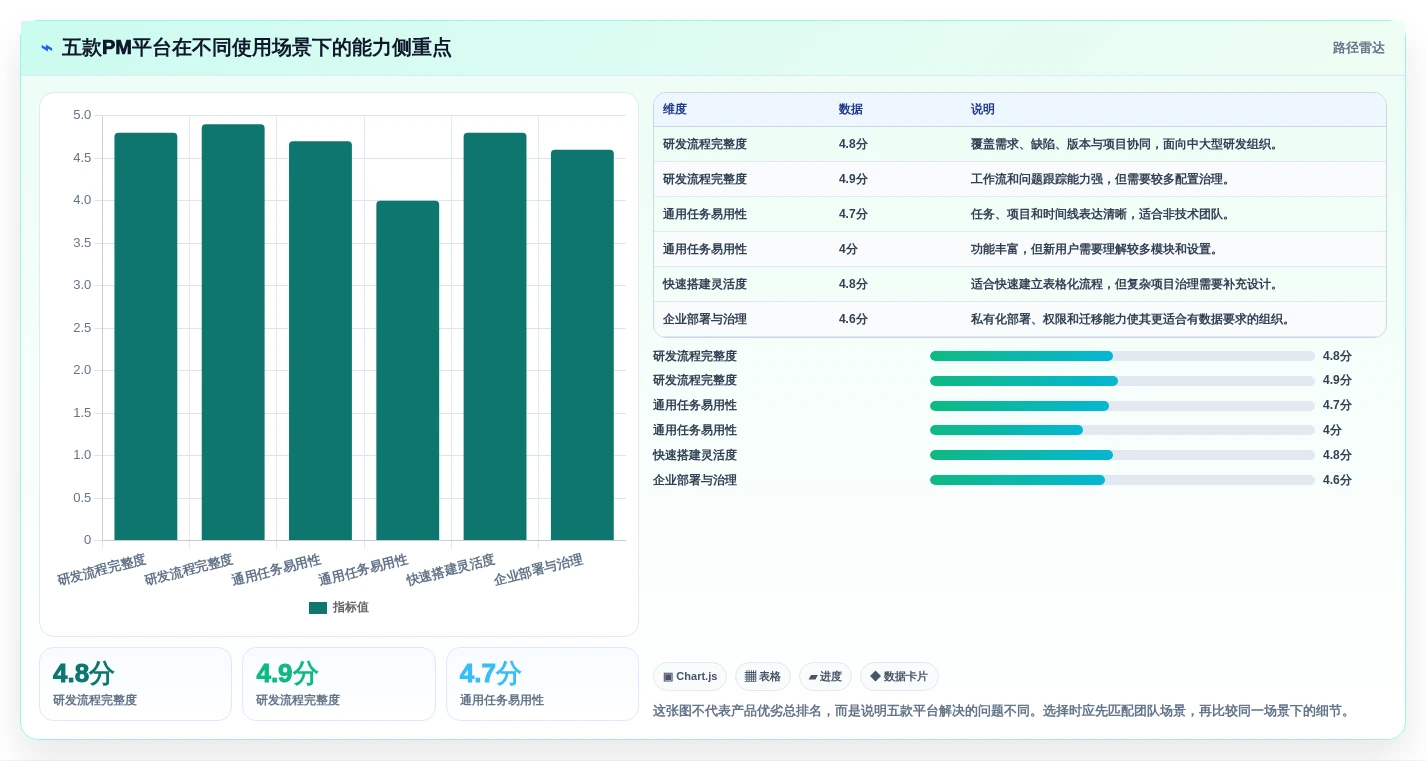Click the 4.6分 value beside the progress bar
This screenshot has height=761, width=1426.
coord(1337,480)
